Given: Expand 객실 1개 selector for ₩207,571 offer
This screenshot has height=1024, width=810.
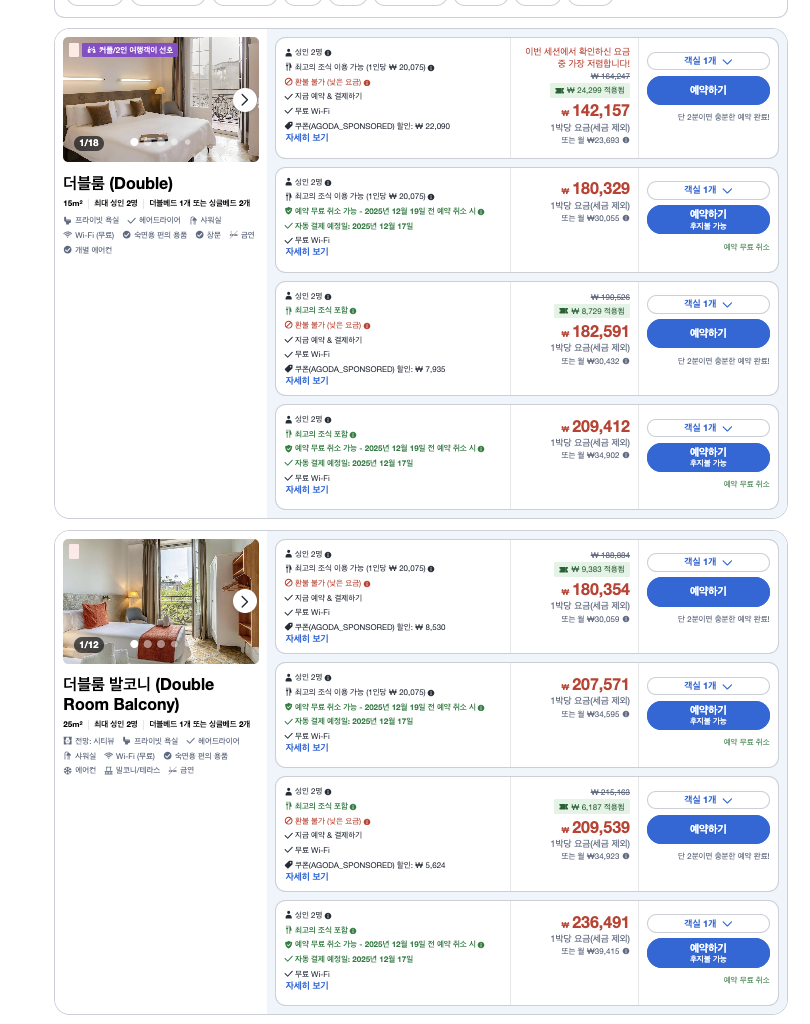Looking at the screenshot, I should 708,686.
